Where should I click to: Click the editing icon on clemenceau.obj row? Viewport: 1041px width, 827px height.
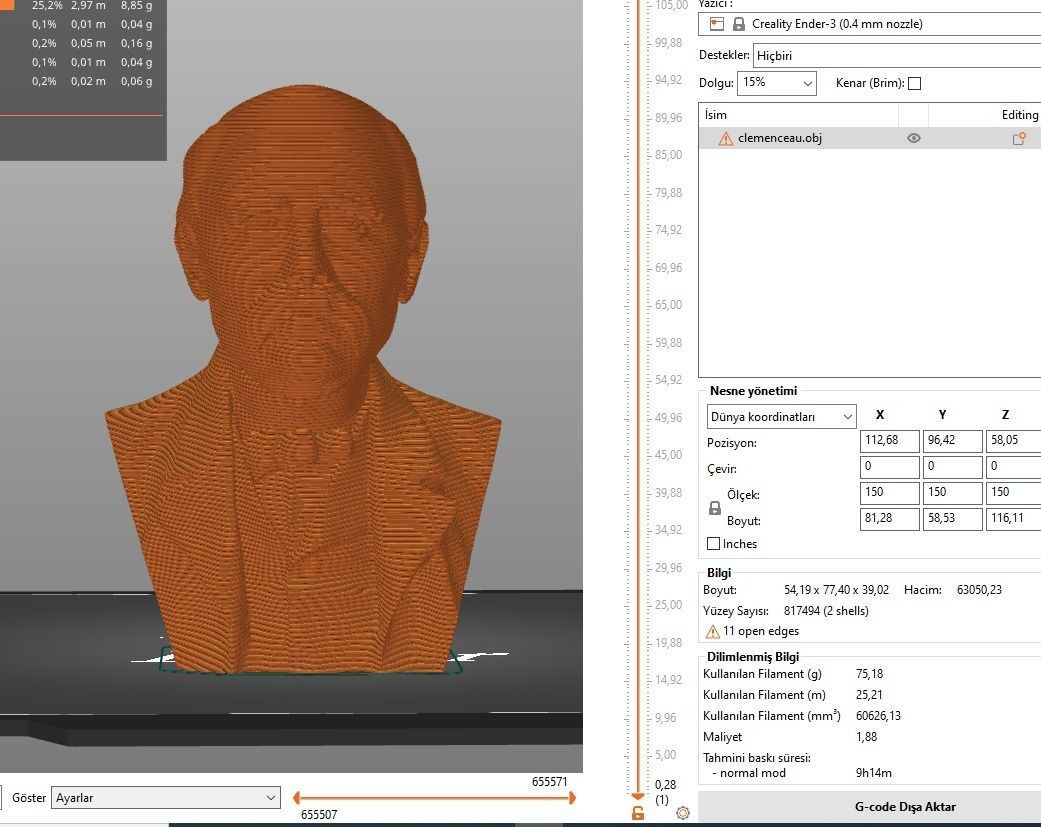point(1018,138)
